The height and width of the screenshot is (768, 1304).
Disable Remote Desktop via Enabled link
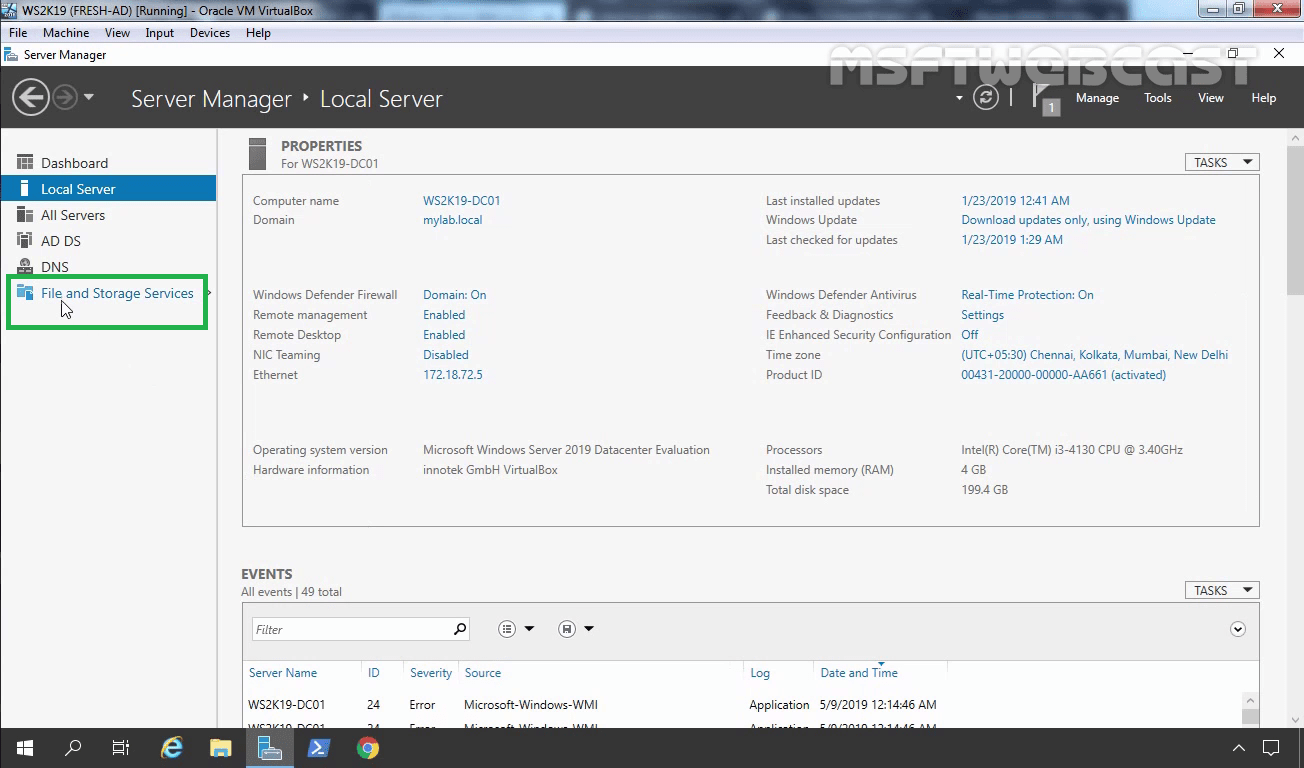[x=443, y=334]
